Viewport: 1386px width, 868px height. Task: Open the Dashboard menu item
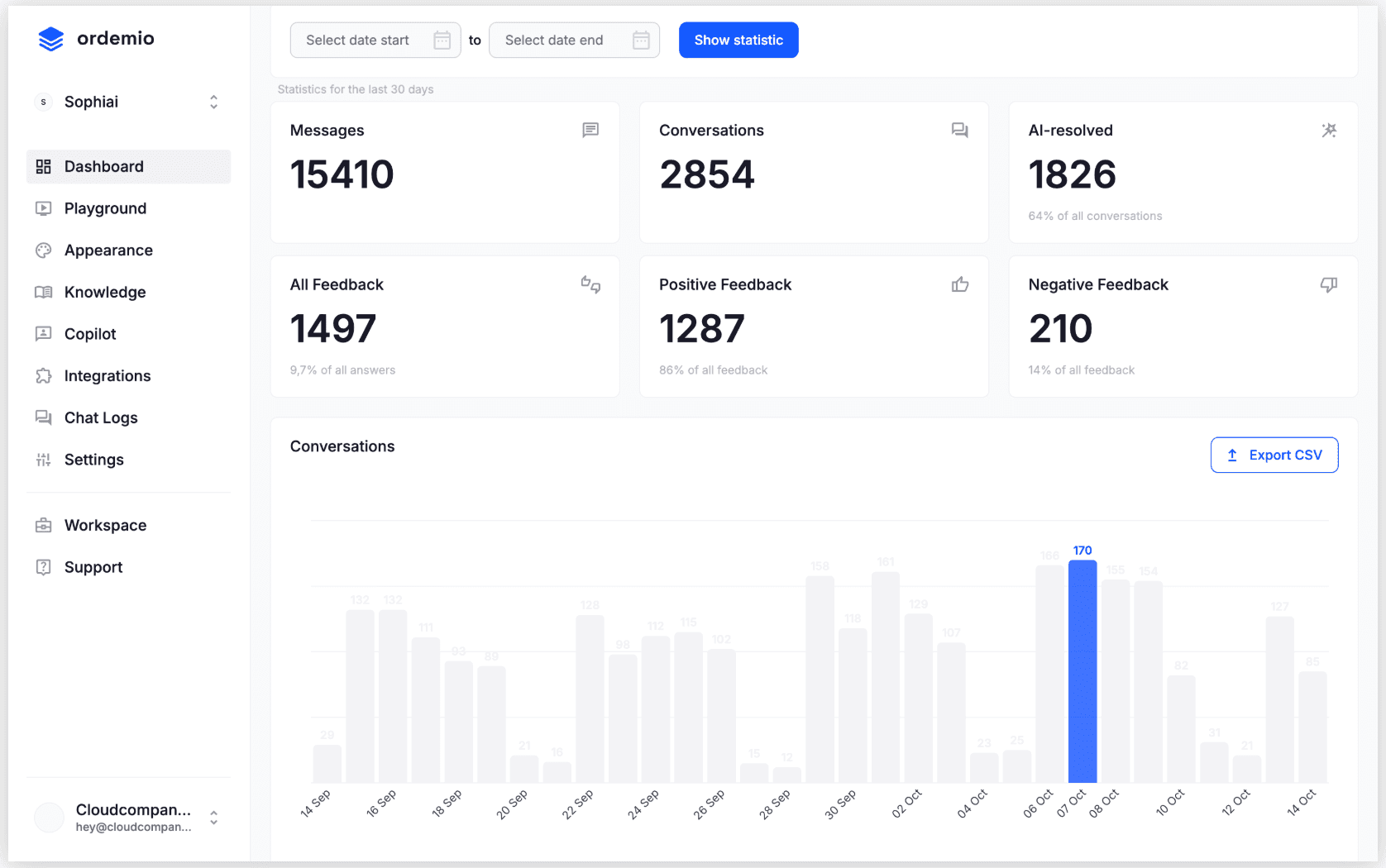[129, 167]
